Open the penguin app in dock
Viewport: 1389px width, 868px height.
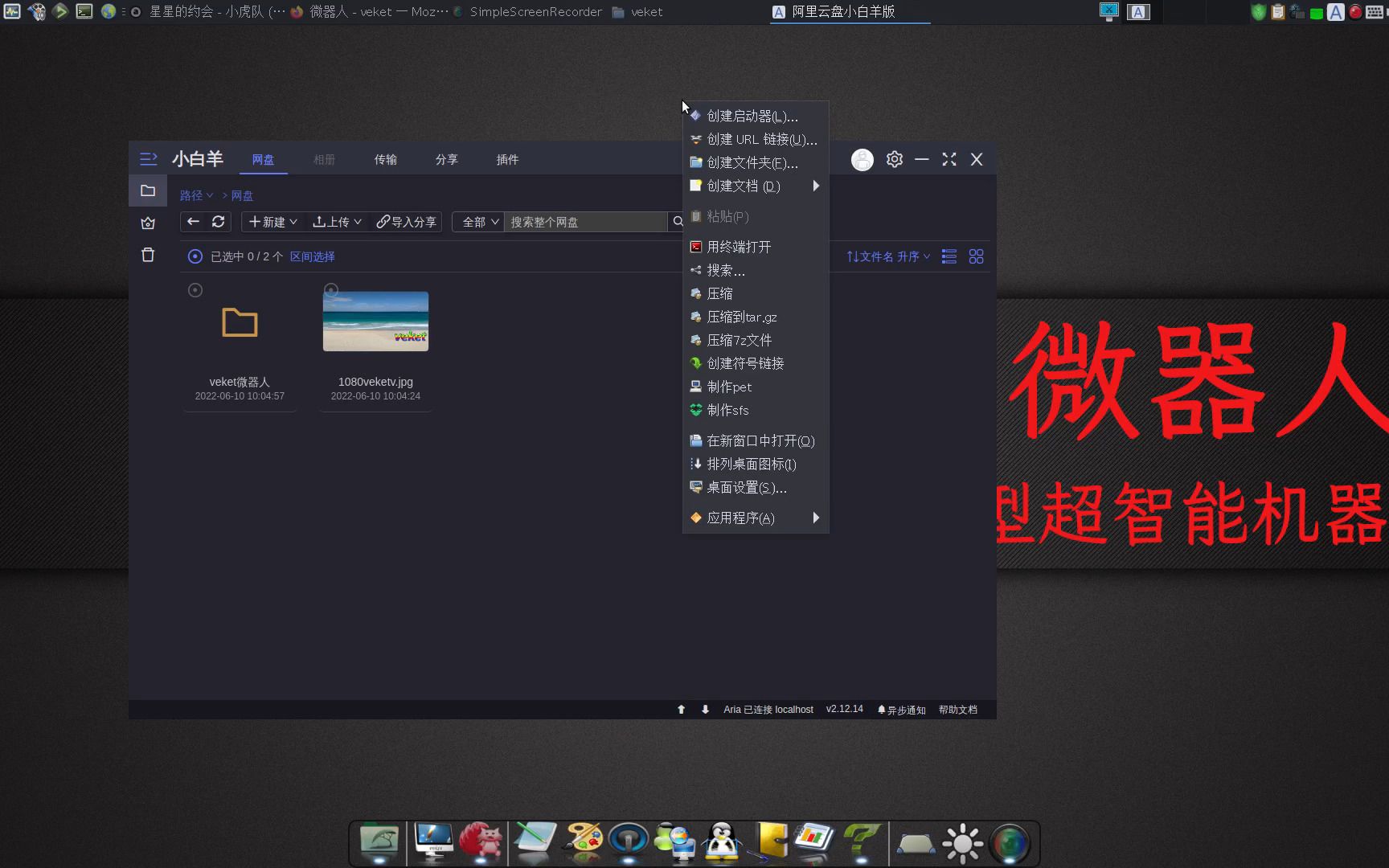point(722,842)
